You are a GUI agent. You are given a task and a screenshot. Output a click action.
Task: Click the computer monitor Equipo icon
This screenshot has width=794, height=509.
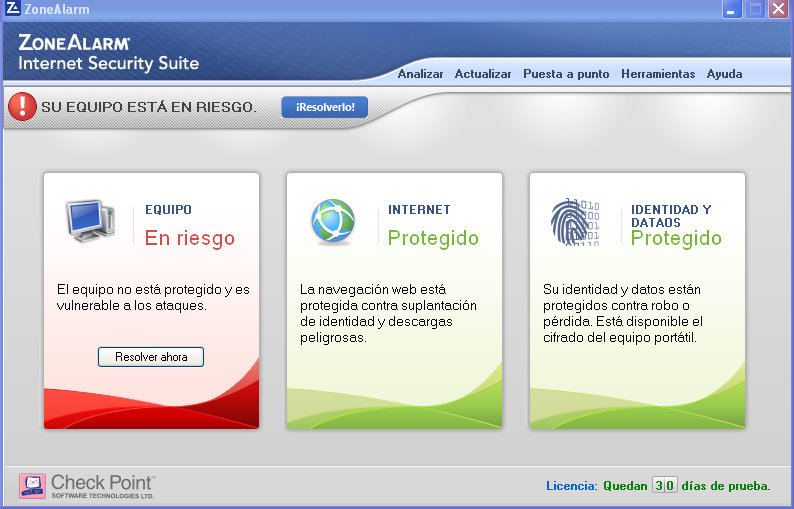point(91,221)
